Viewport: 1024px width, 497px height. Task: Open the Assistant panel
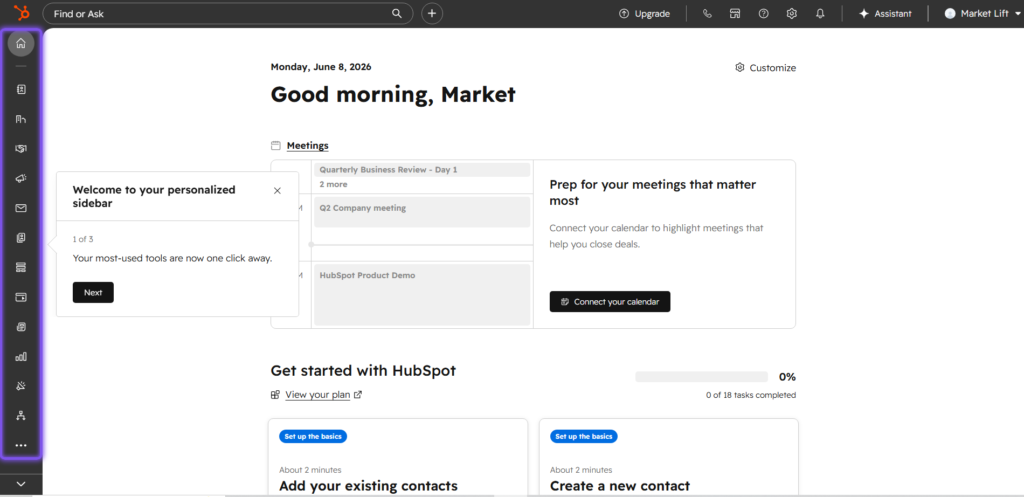(885, 13)
